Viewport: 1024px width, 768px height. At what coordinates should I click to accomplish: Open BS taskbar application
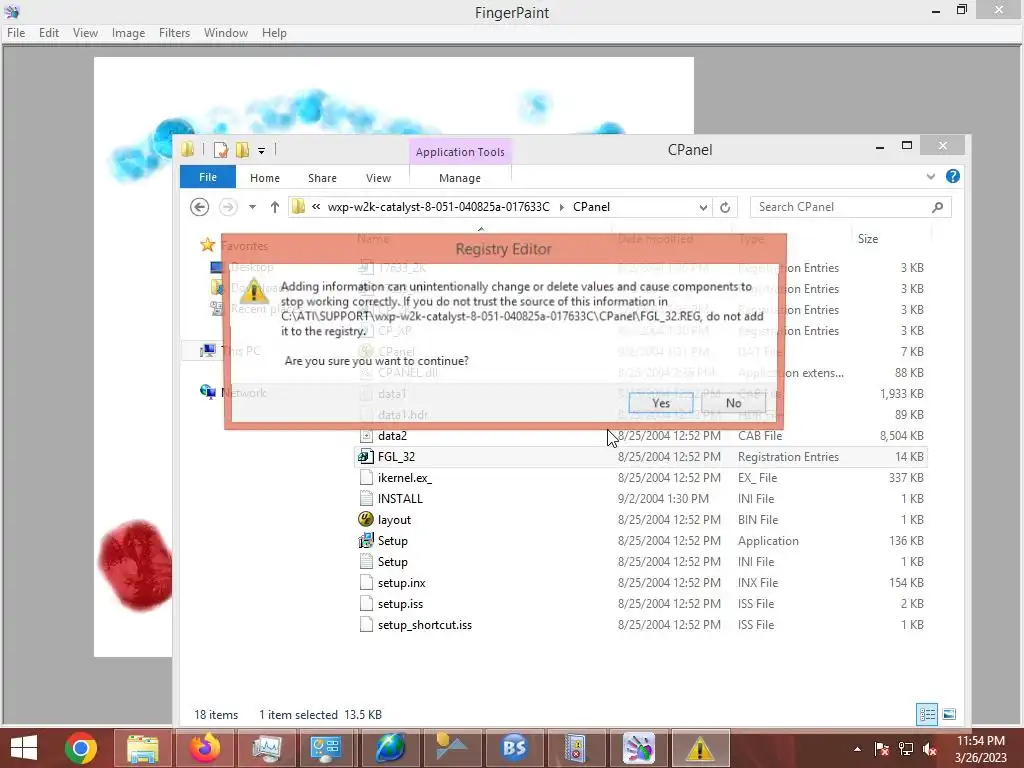pos(514,748)
